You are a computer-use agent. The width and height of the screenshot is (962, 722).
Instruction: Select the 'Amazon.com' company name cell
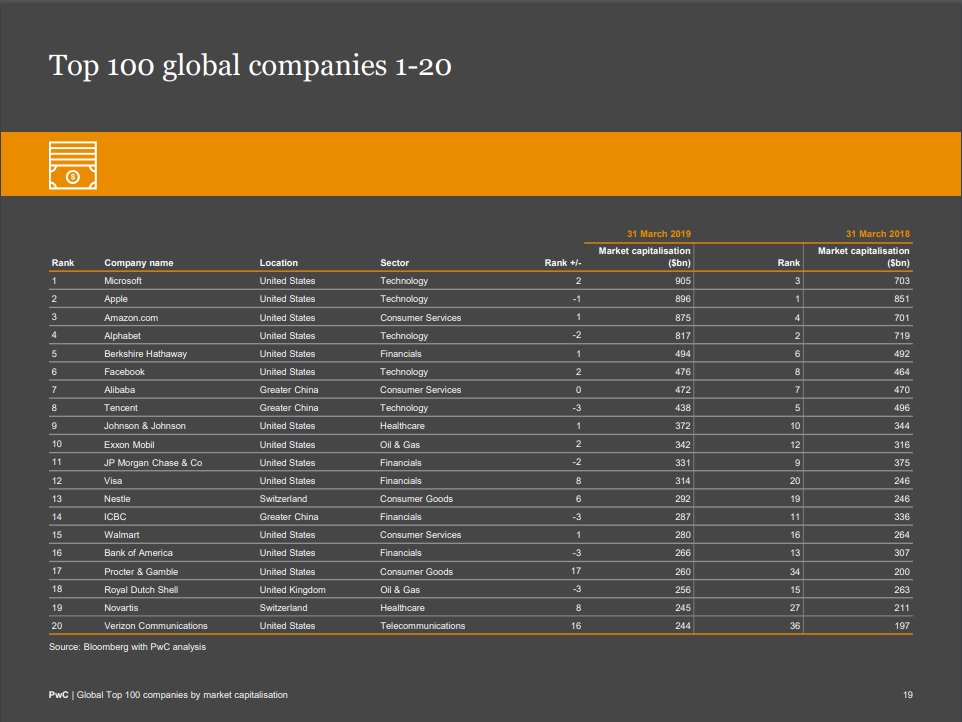[x=131, y=318]
